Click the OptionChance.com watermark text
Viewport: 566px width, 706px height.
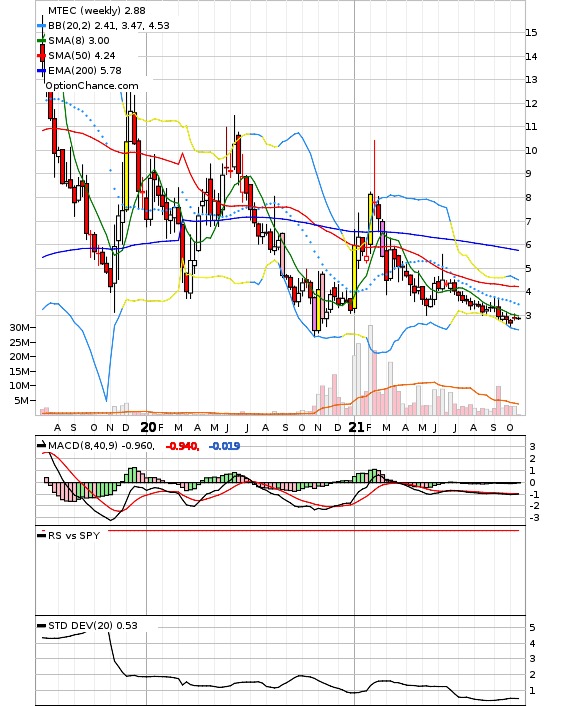coord(92,86)
